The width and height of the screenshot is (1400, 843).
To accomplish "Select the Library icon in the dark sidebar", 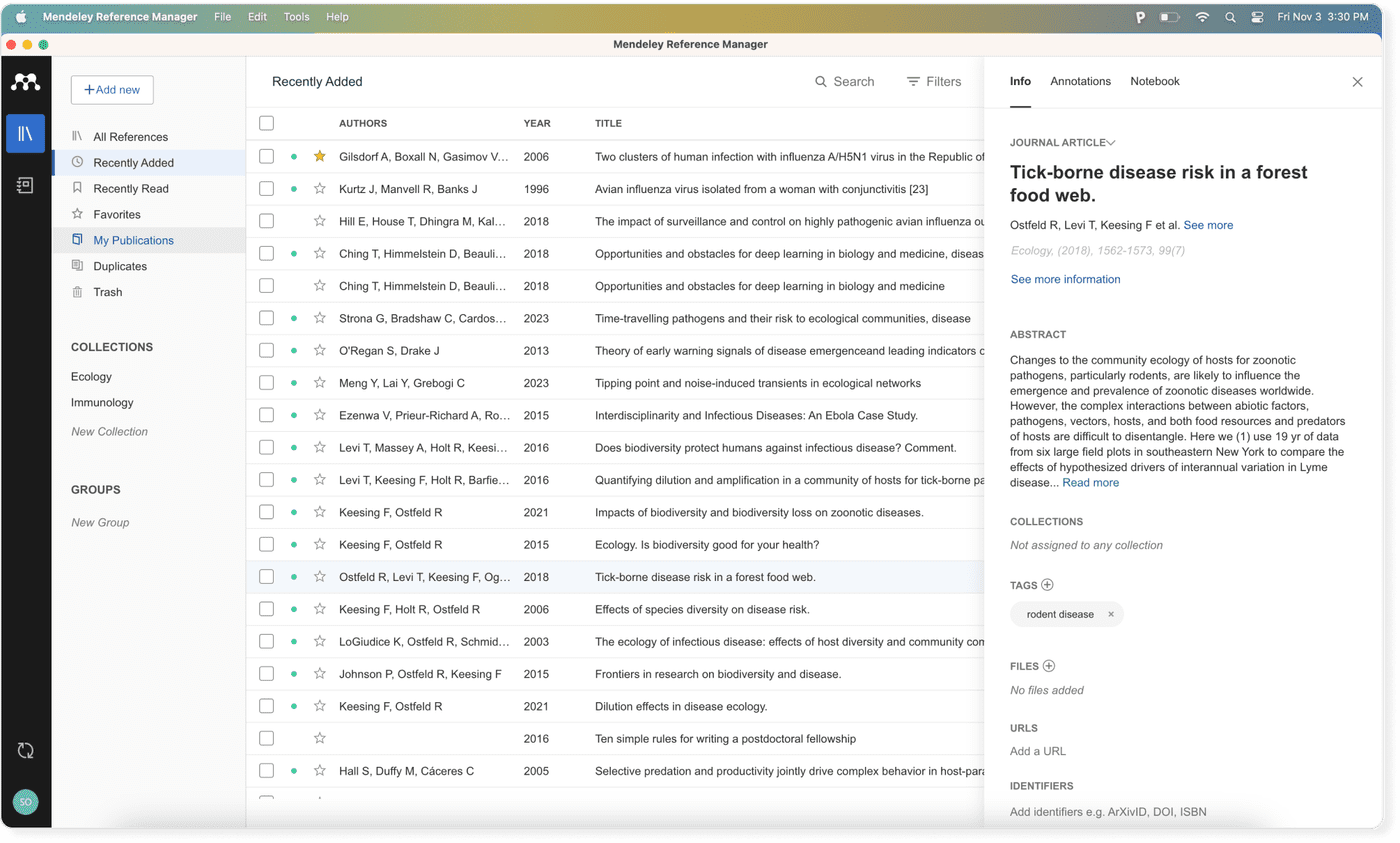I will 25,132.
